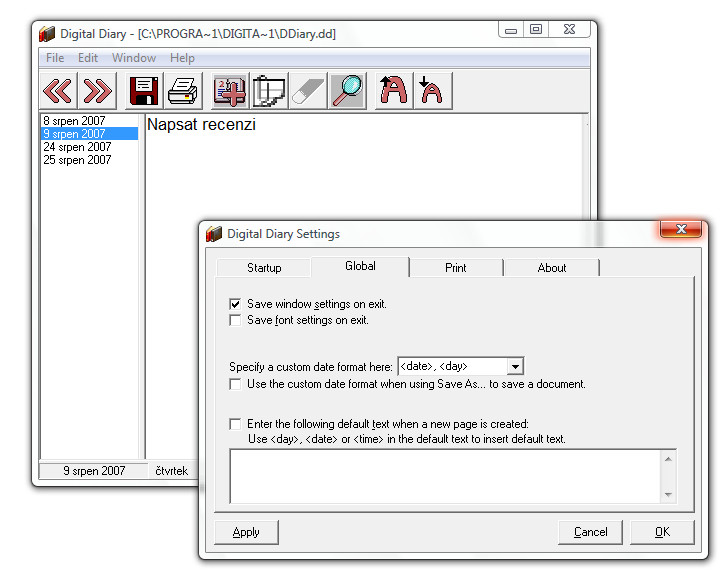Expand the custom date format dropdown
The width and height of the screenshot is (727, 574).
coord(515,367)
